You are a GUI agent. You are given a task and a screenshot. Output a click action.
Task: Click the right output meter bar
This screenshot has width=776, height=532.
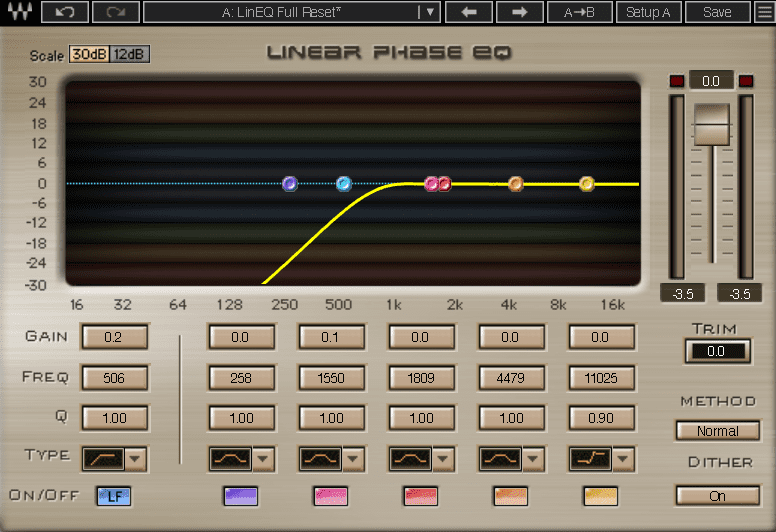(746, 187)
